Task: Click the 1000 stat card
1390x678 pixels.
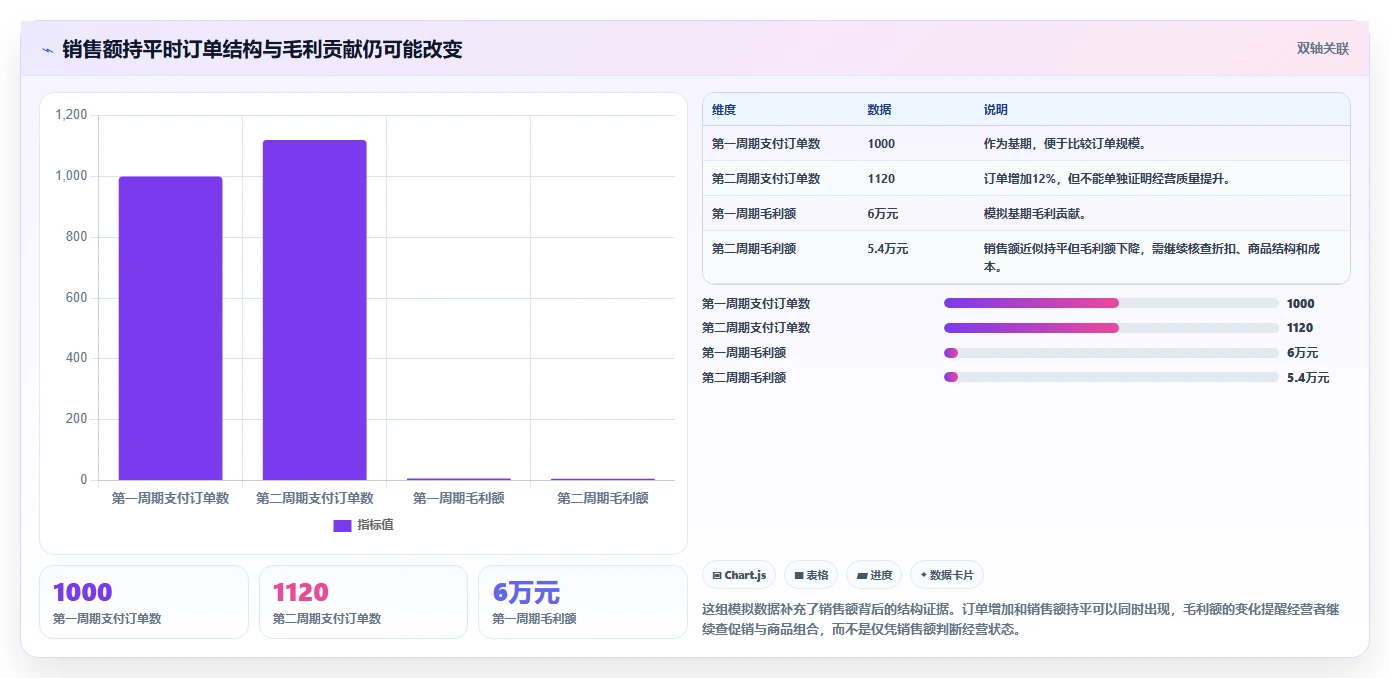Action: [144, 602]
